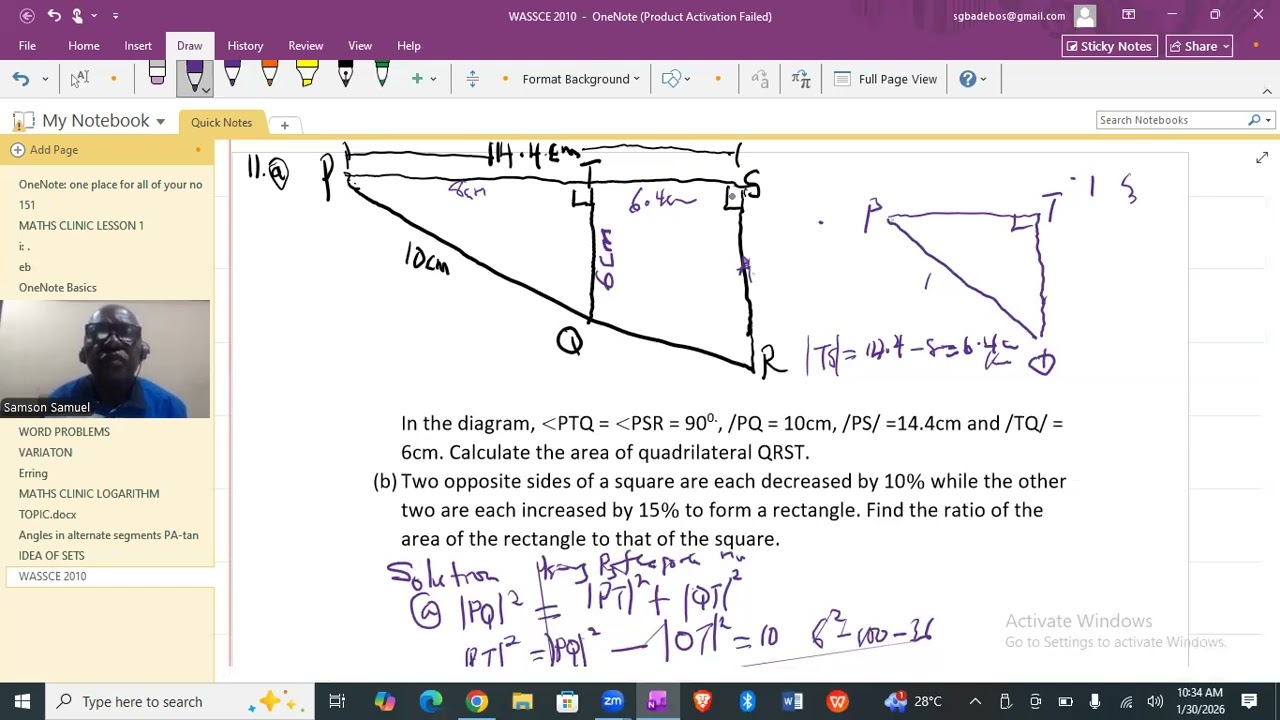Choose the yellow highlighter
This screenshot has width=1280, height=720.
pyautogui.click(x=307, y=76)
